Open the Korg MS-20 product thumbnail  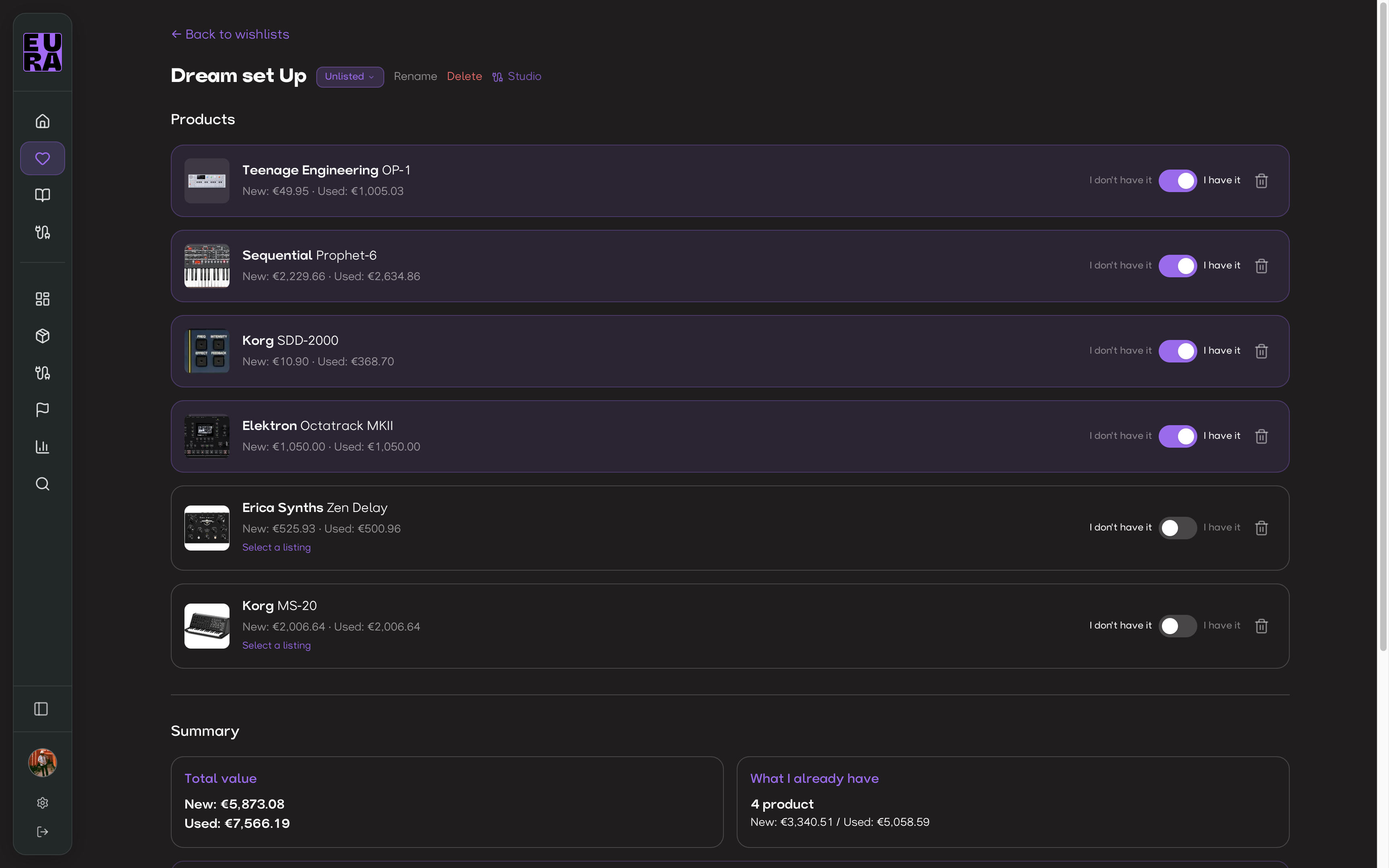pos(207,626)
